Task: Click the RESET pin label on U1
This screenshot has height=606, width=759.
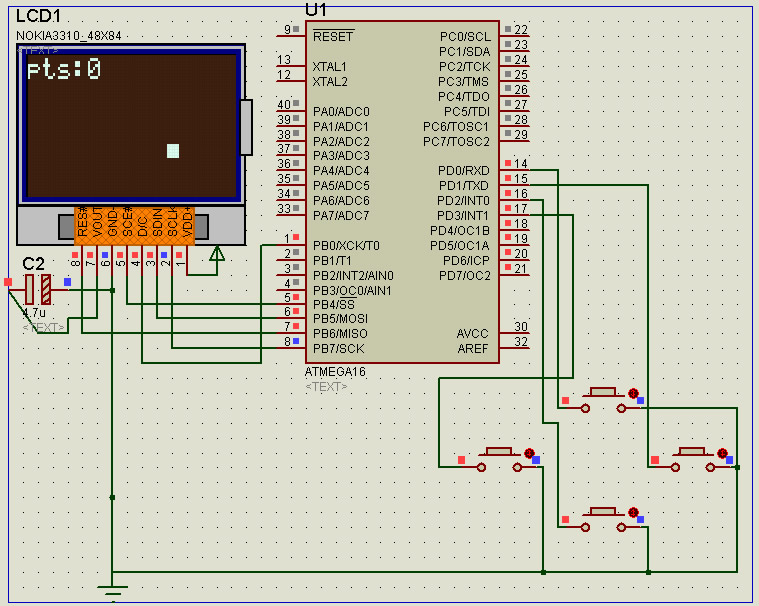Action: [334, 37]
